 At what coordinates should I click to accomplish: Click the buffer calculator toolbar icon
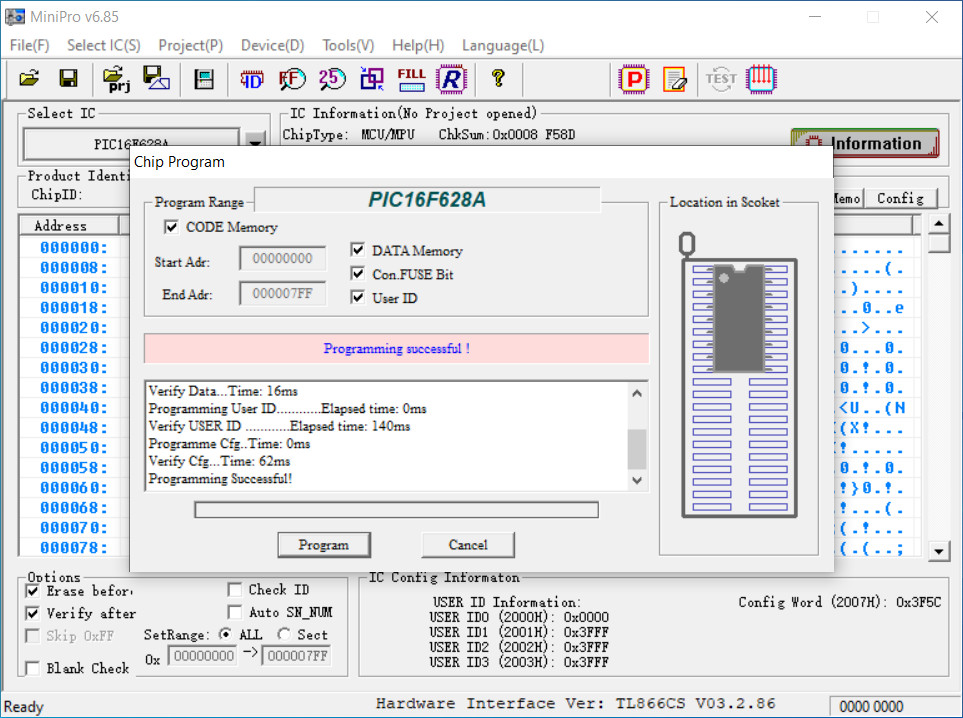204,79
